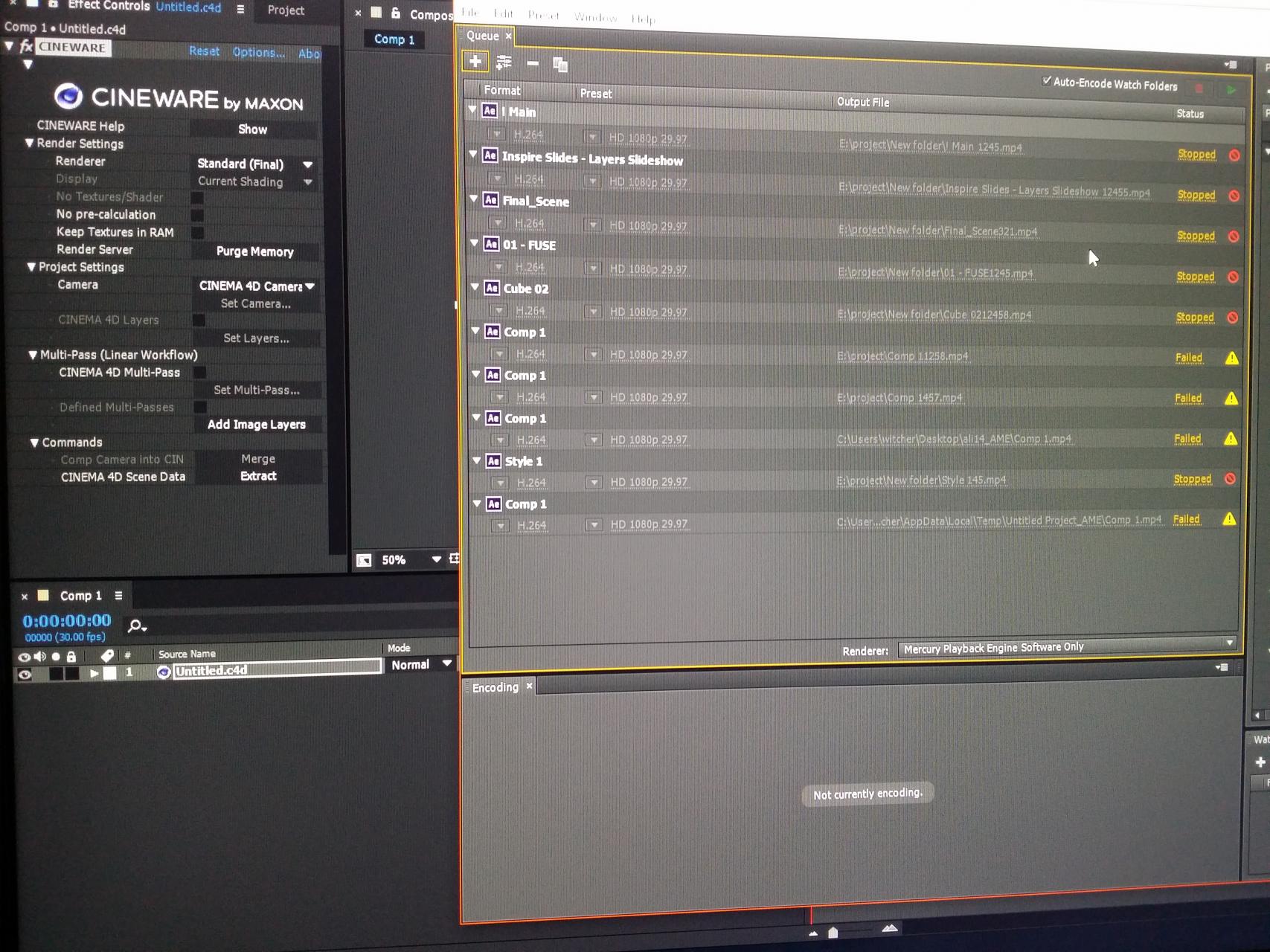
Task: Click the Effect Controls panel menu icon
Action: point(240,9)
